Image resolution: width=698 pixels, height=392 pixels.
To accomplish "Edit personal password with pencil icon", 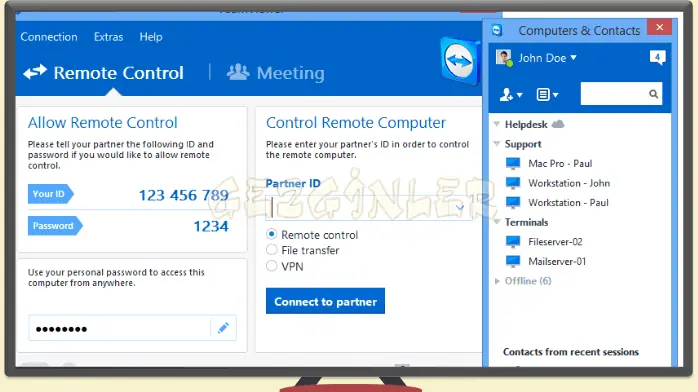I will (x=223, y=328).
